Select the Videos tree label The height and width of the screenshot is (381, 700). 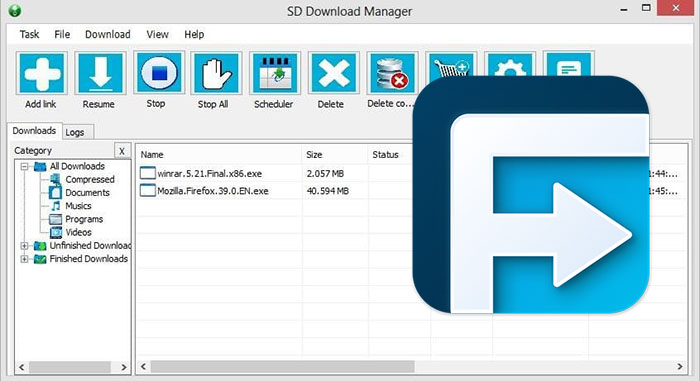click(x=78, y=232)
